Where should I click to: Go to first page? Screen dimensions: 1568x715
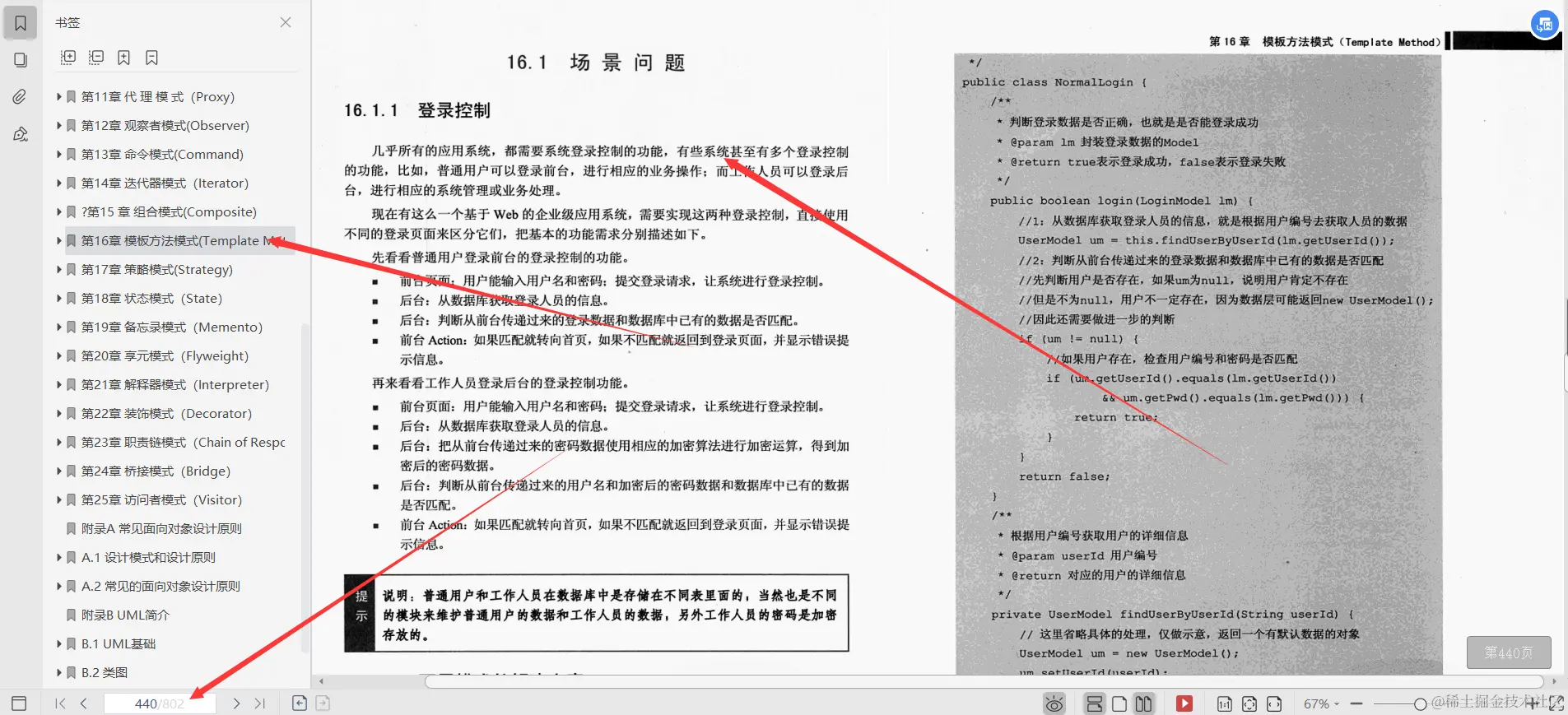[x=59, y=703]
